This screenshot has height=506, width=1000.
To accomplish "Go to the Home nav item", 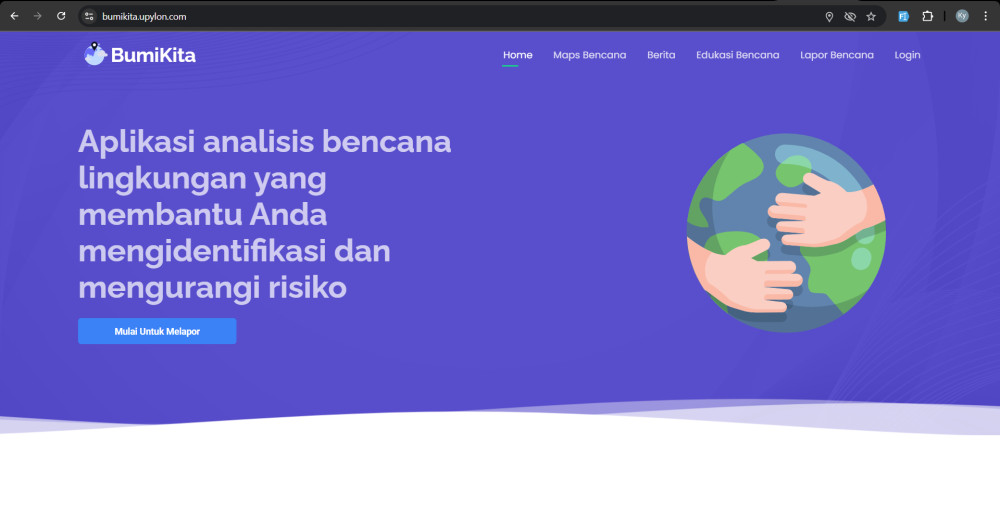I will [517, 55].
